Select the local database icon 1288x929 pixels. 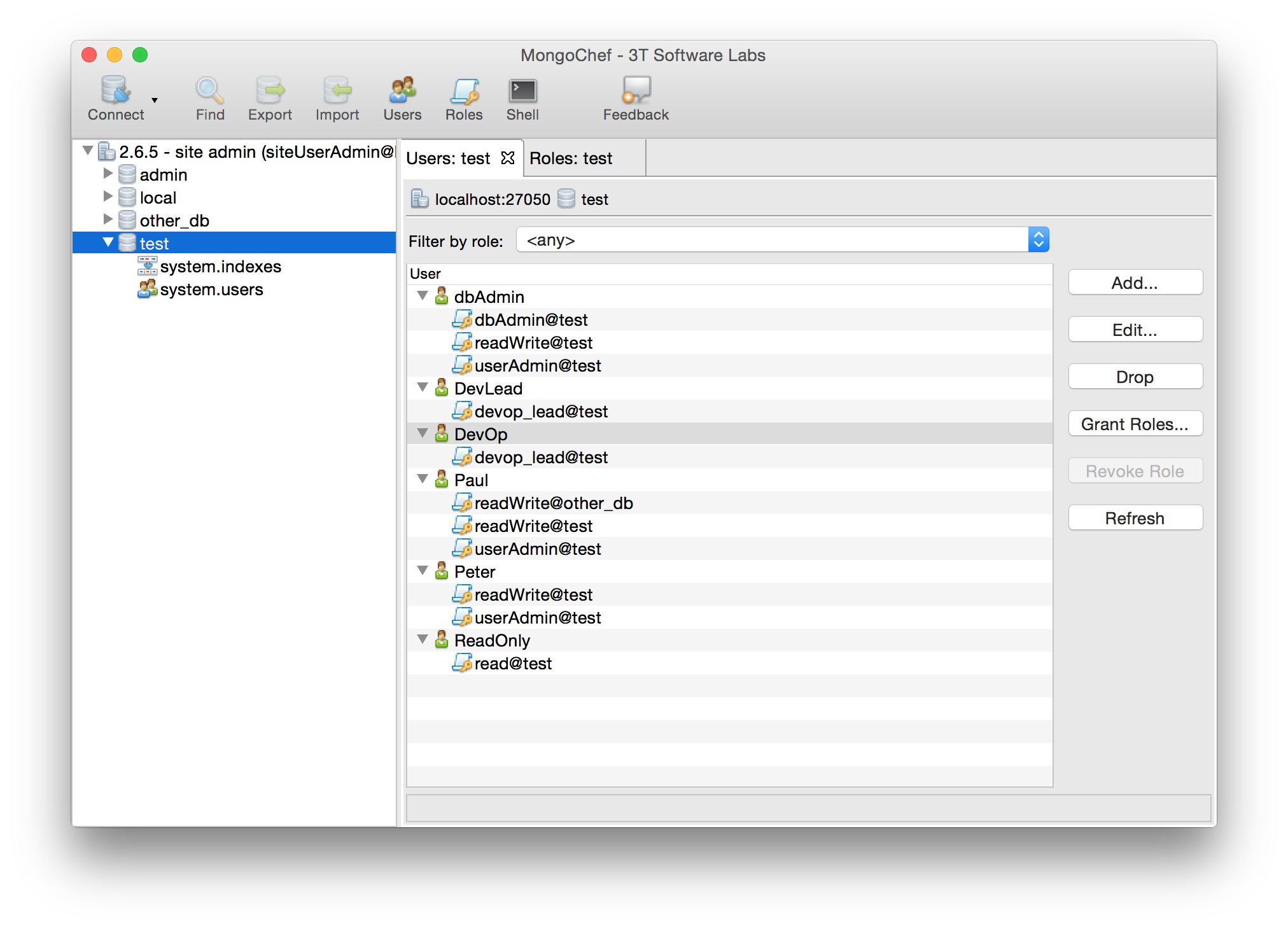point(127,197)
